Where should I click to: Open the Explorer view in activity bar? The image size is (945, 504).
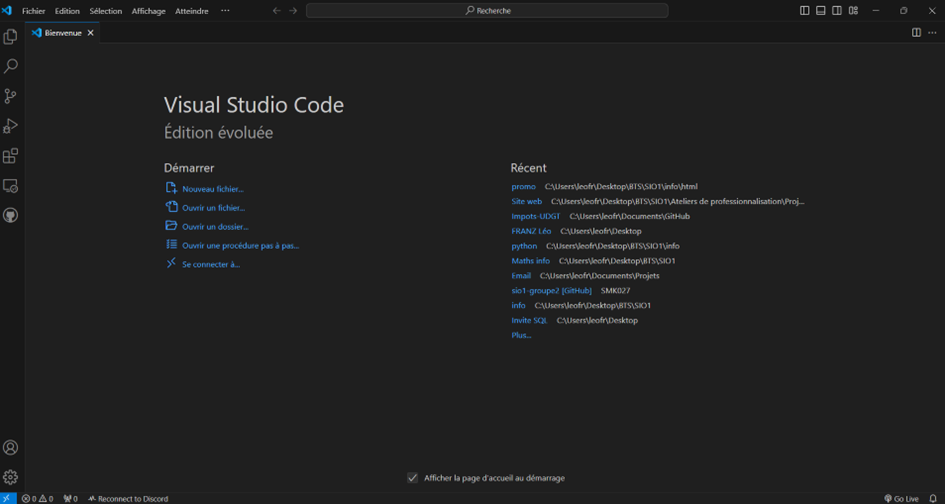[10, 37]
